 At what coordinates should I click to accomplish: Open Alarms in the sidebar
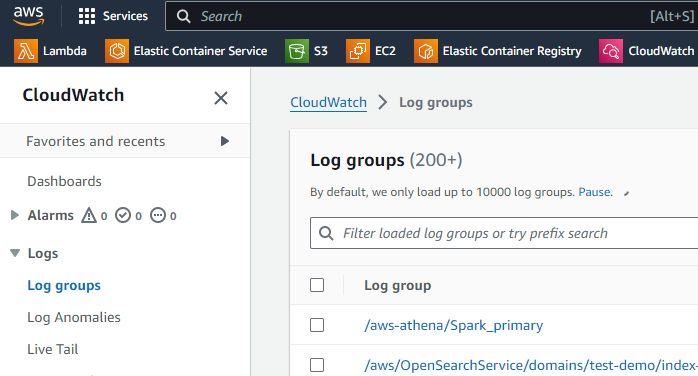click(x=51, y=215)
